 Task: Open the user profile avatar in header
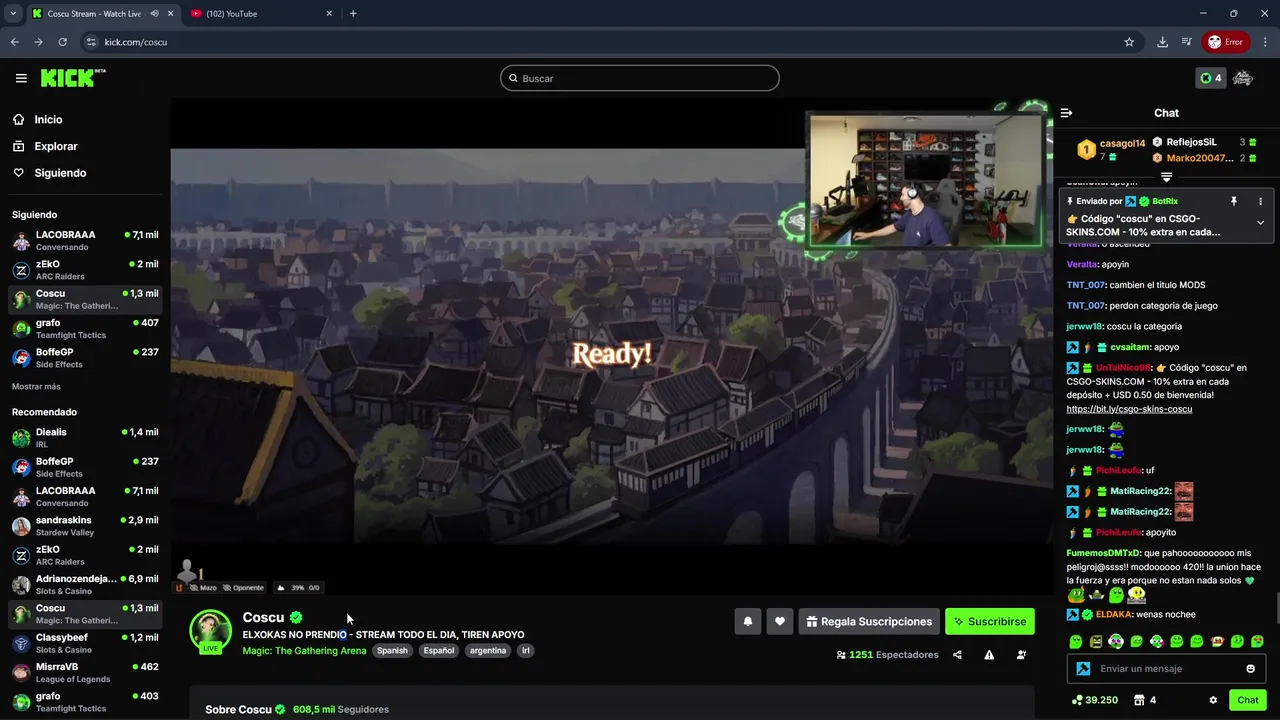[x=1243, y=78]
